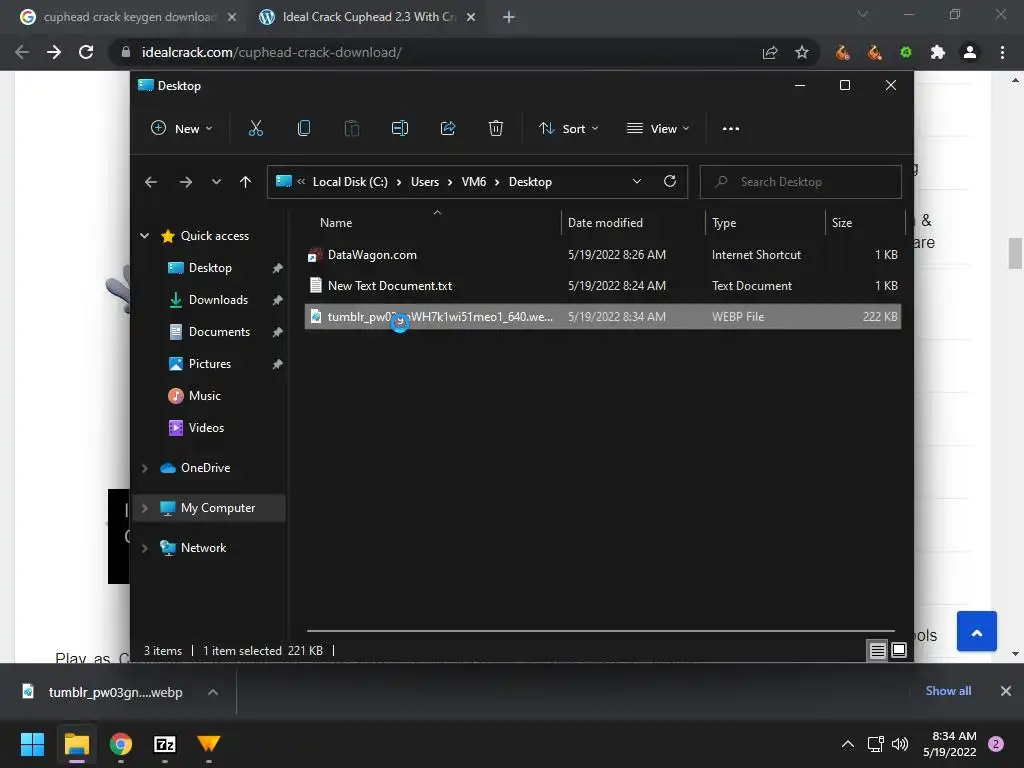Reload the Chrome page

click(x=86, y=52)
